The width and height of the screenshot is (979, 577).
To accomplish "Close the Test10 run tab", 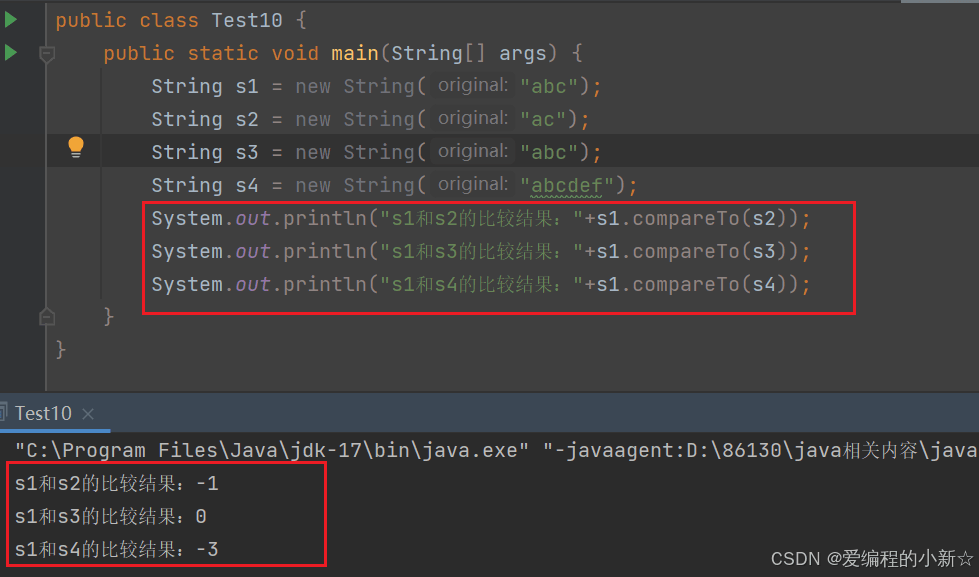I will click(88, 413).
